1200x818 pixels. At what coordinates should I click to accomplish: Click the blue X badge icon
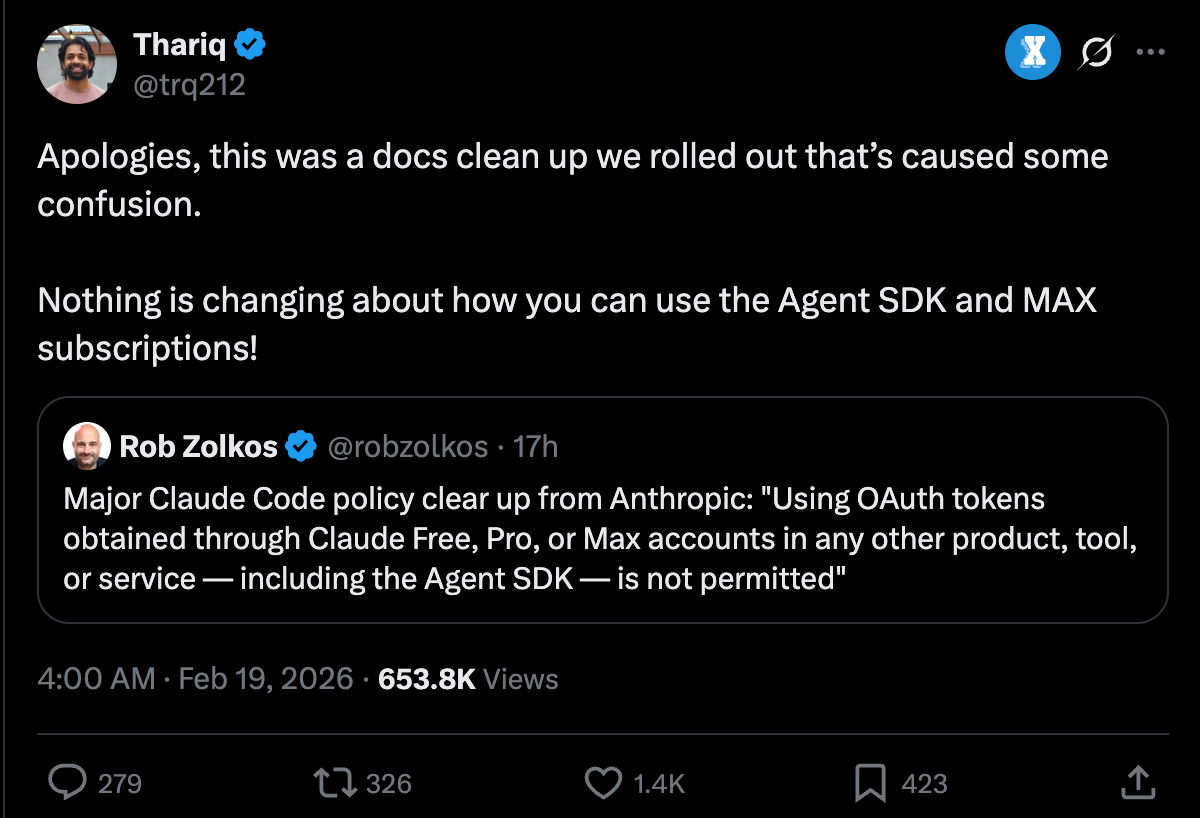1032,54
